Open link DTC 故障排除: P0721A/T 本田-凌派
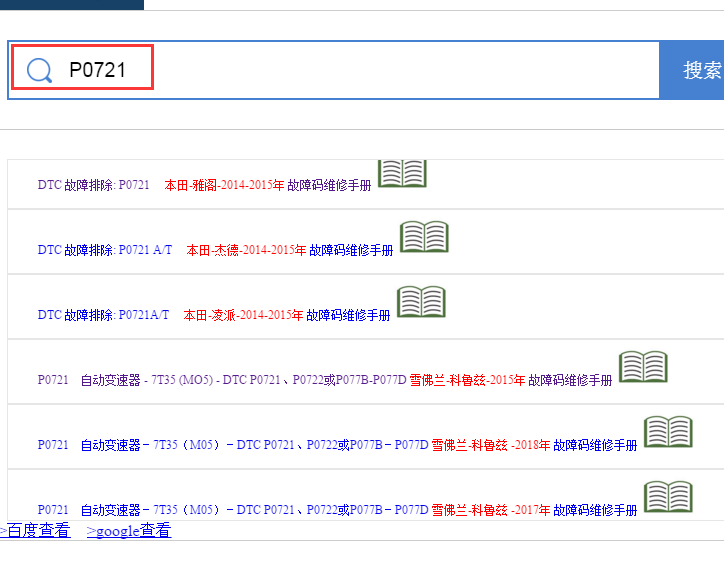This screenshot has width=724, height=565. point(214,315)
